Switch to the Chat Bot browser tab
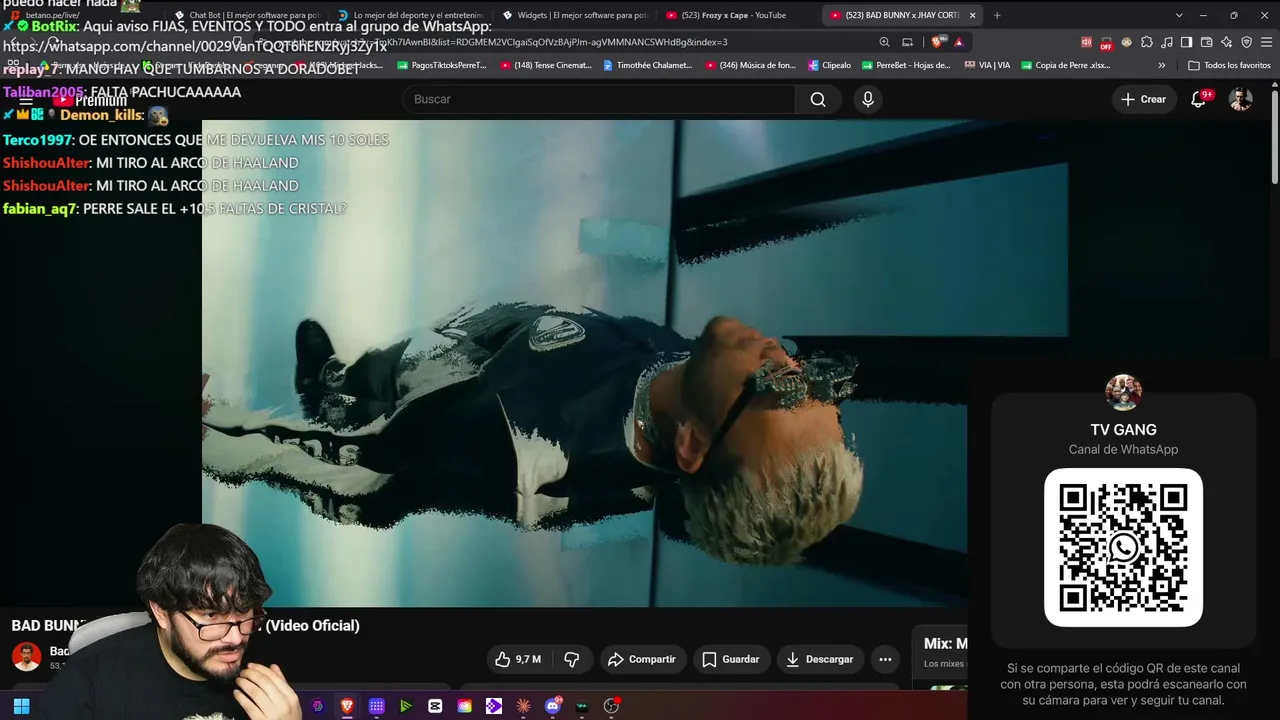This screenshot has height=720, width=1280. pyautogui.click(x=247, y=15)
